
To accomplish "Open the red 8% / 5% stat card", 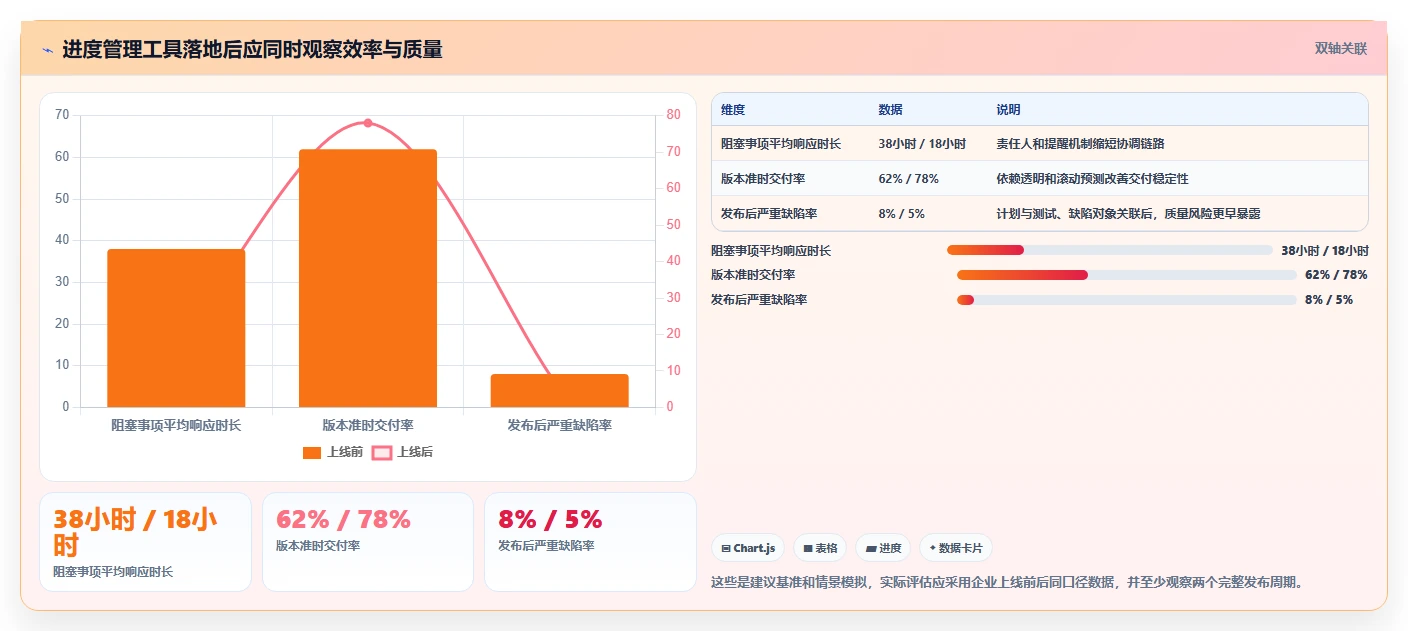I will point(590,542).
